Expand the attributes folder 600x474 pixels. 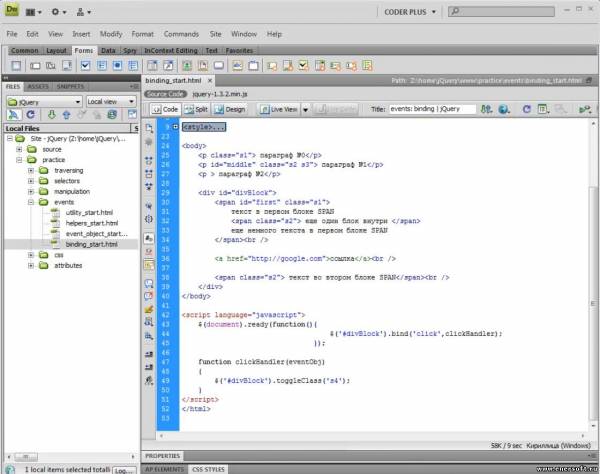click(31, 266)
